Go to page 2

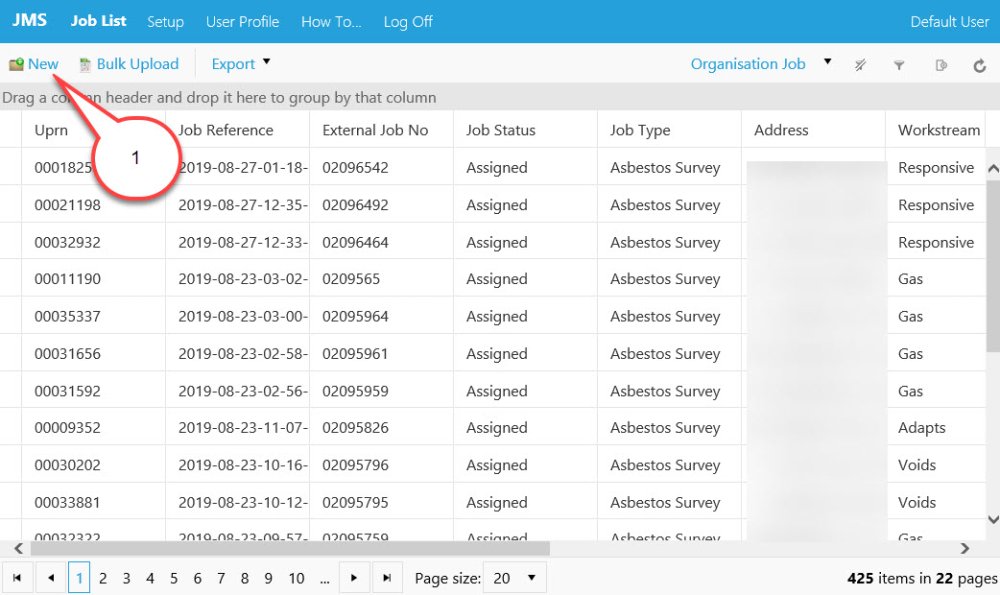103,578
